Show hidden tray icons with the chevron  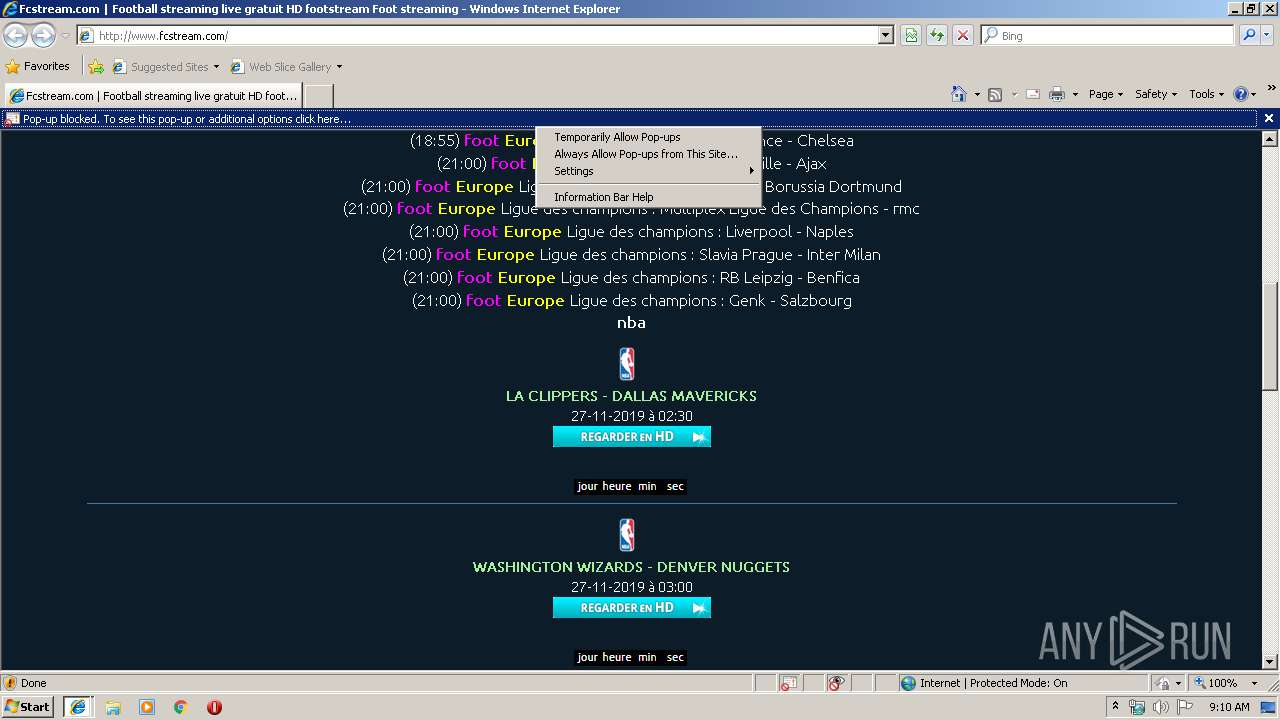point(1115,707)
